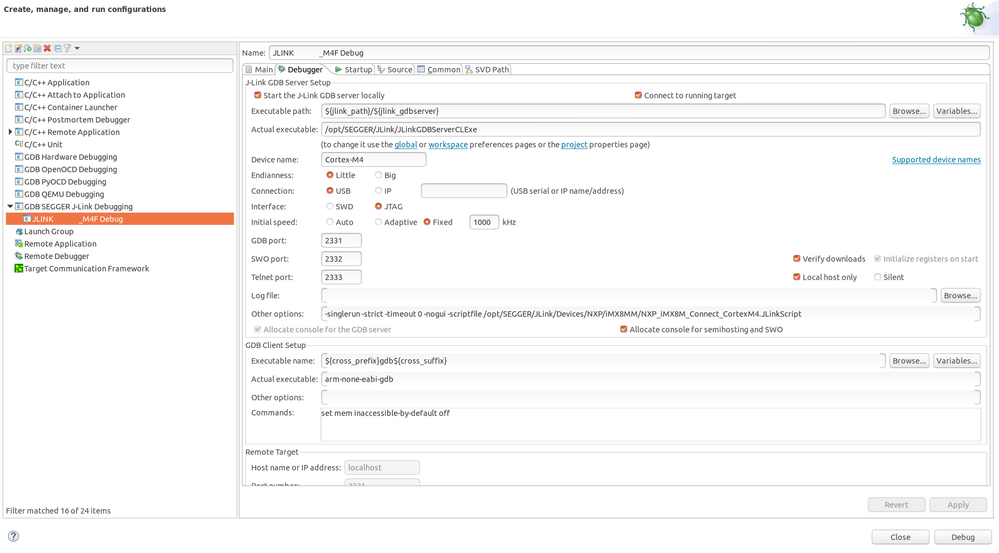This screenshot has height=553, width=999.
Task: Collapse the GDB SEGGER J-Link Debugging node
Action: (10, 206)
